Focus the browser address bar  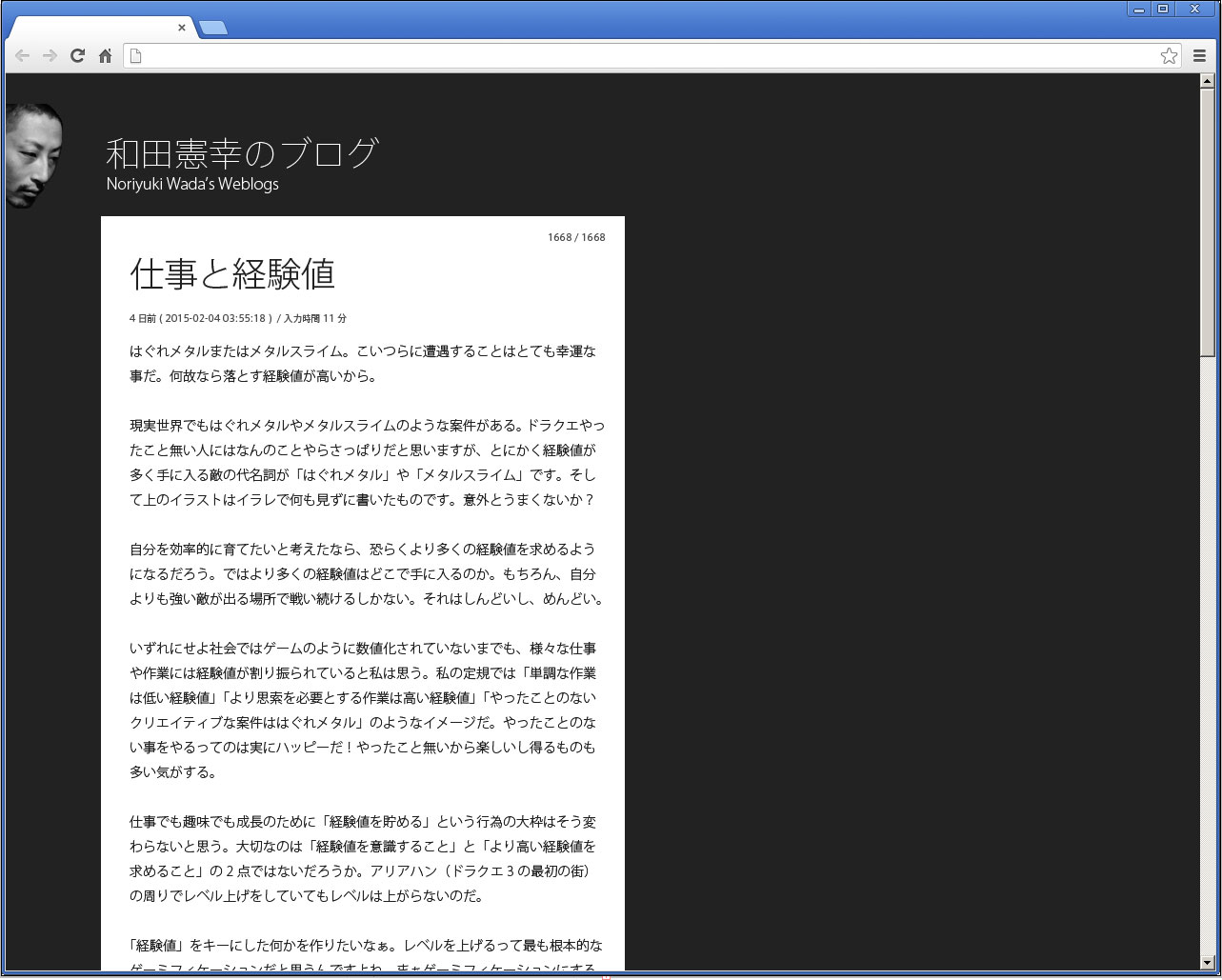[652, 56]
